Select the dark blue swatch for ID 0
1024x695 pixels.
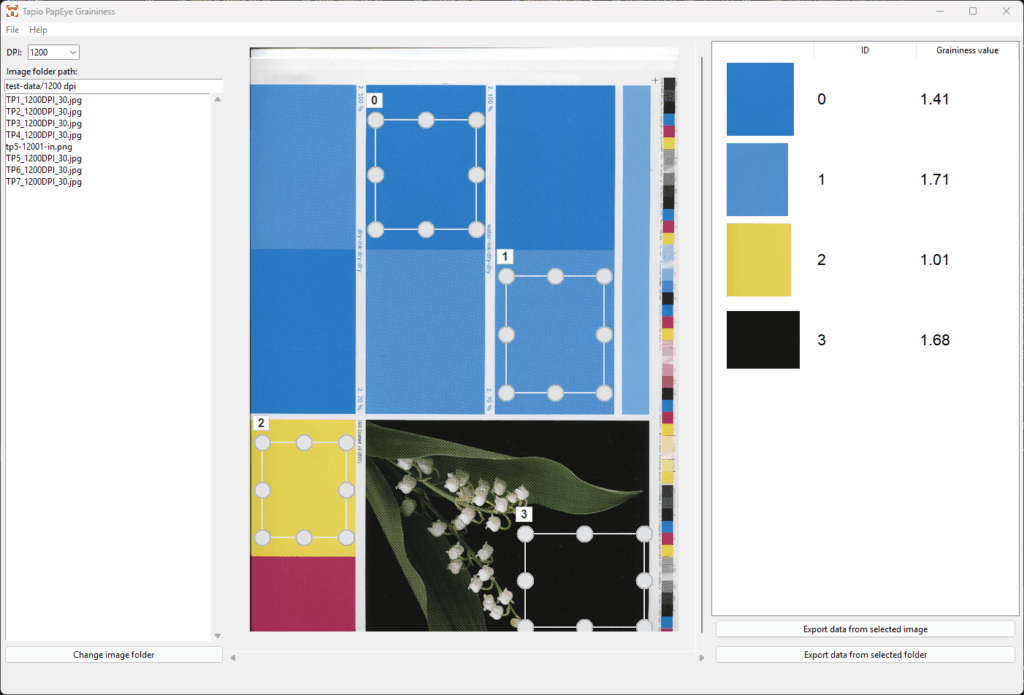(x=760, y=99)
